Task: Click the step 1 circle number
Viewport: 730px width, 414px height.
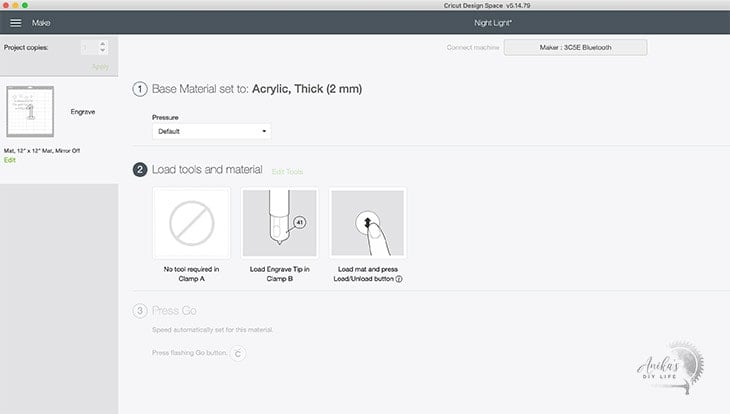Action: click(x=140, y=89)
